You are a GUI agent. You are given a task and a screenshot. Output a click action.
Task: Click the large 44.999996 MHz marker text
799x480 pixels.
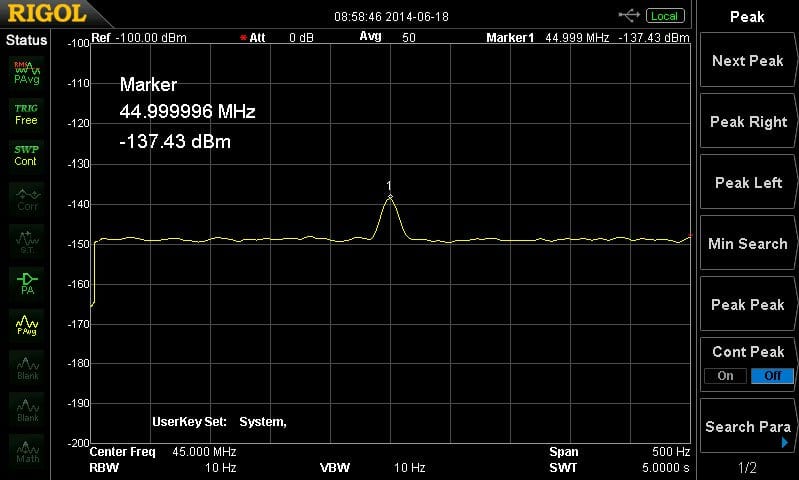pyautogui.click(x=187, y=111)
